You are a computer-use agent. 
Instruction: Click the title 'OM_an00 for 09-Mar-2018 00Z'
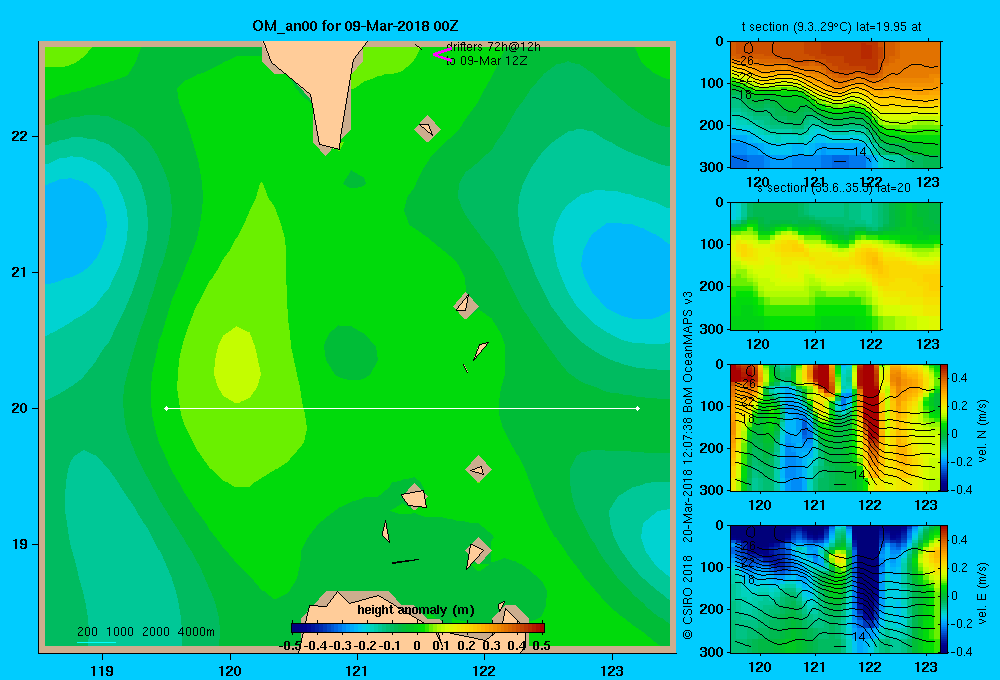pyautogui.click(x=355, y=26)
